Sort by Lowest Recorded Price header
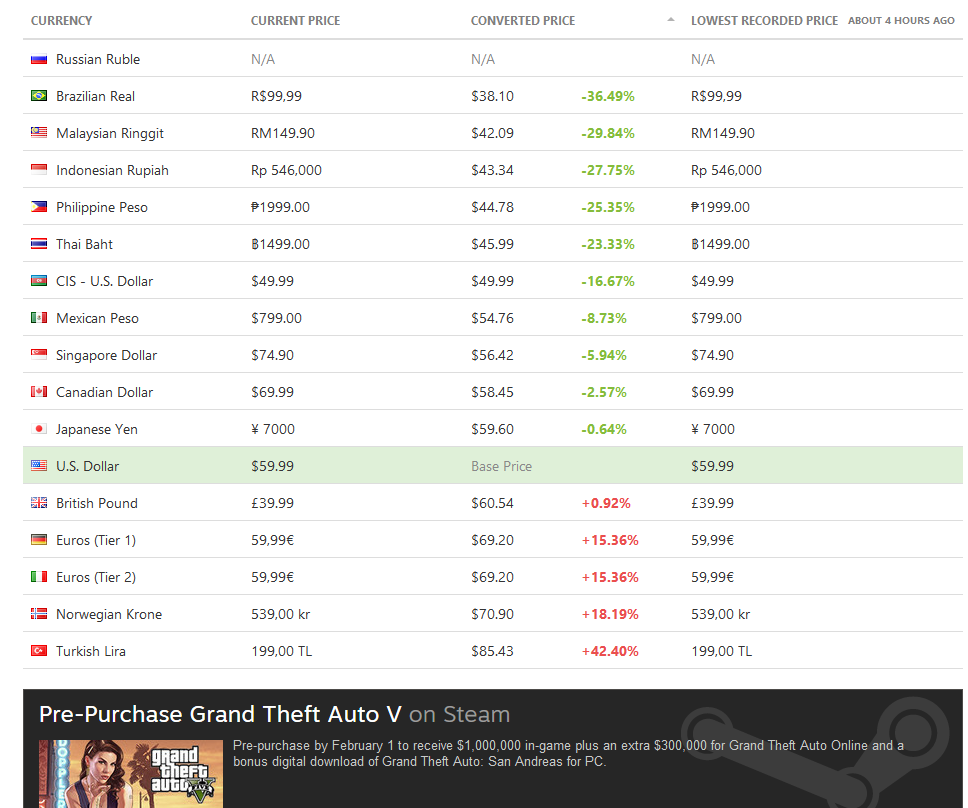Image resolution: width=968 pixels, height=808 pixels. click(764, 20)
